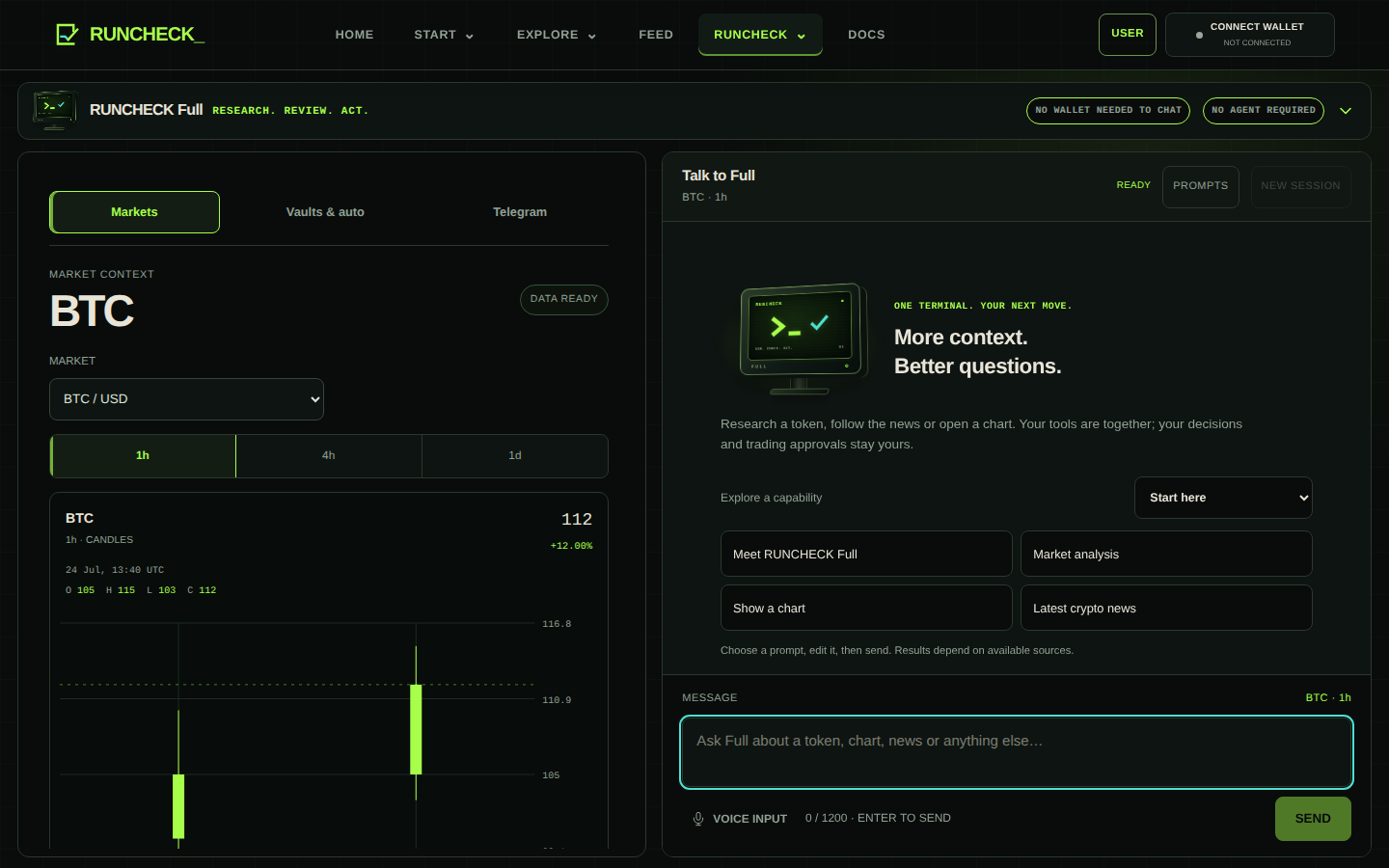Expand the RUNCHECK nav dropdown
The image size is (1389, 868).
[760, 35]
